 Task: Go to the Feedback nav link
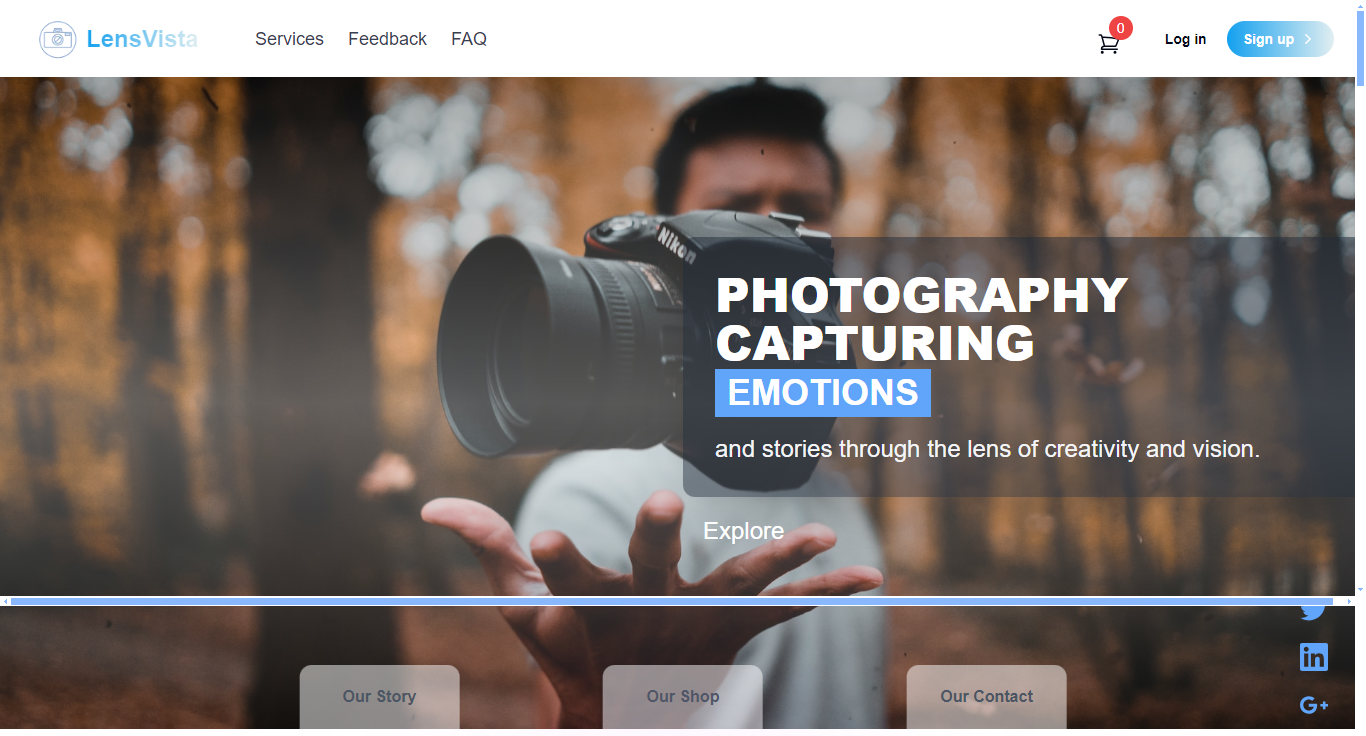tap(387, 39)
